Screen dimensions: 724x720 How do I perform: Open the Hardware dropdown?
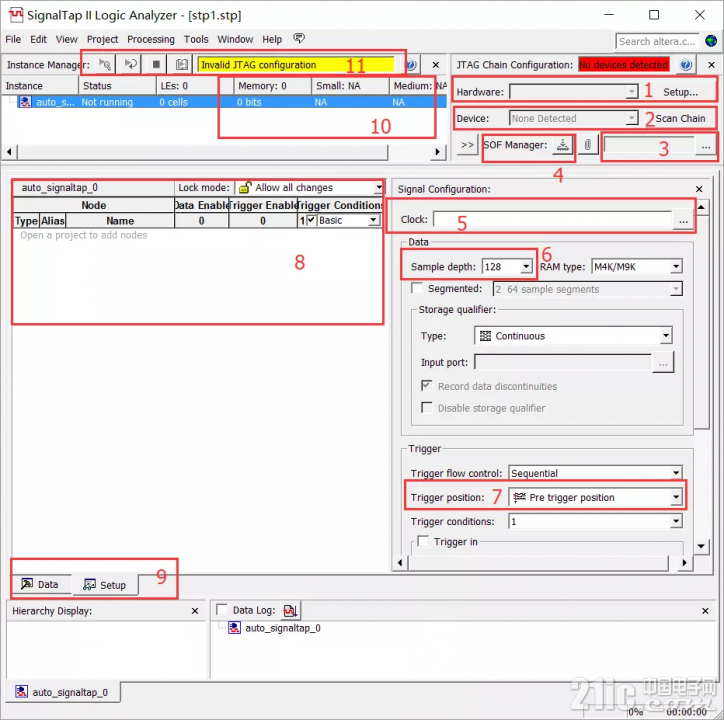(632, 92)
